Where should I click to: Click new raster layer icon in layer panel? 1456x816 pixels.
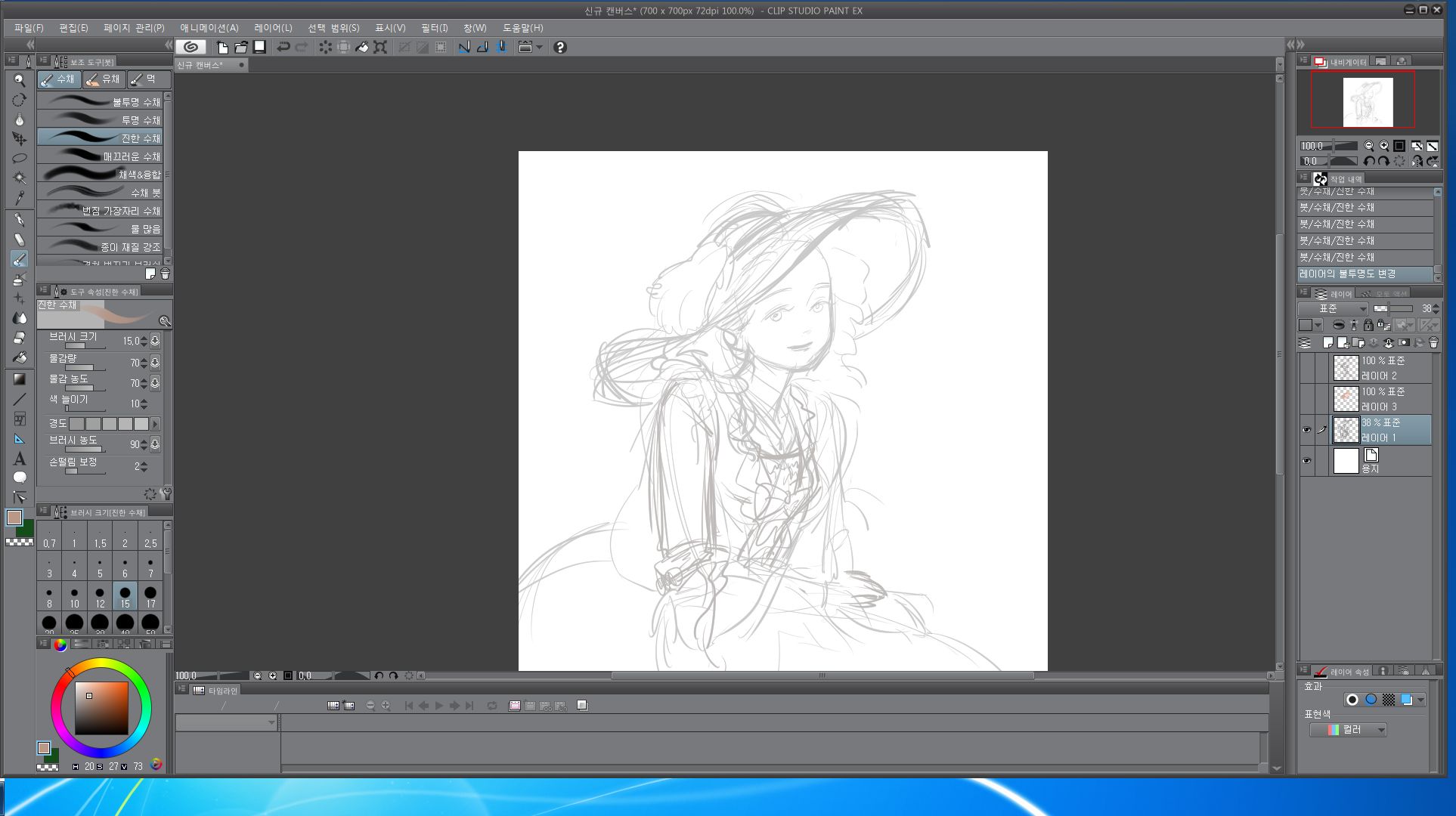pos(1328,343)
